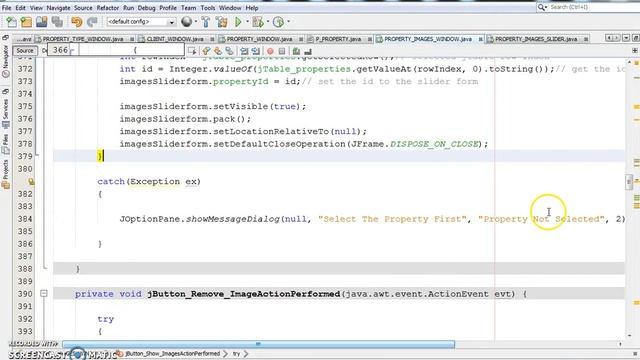Open dropdown arrow next to Profile Project

point(288,22)
